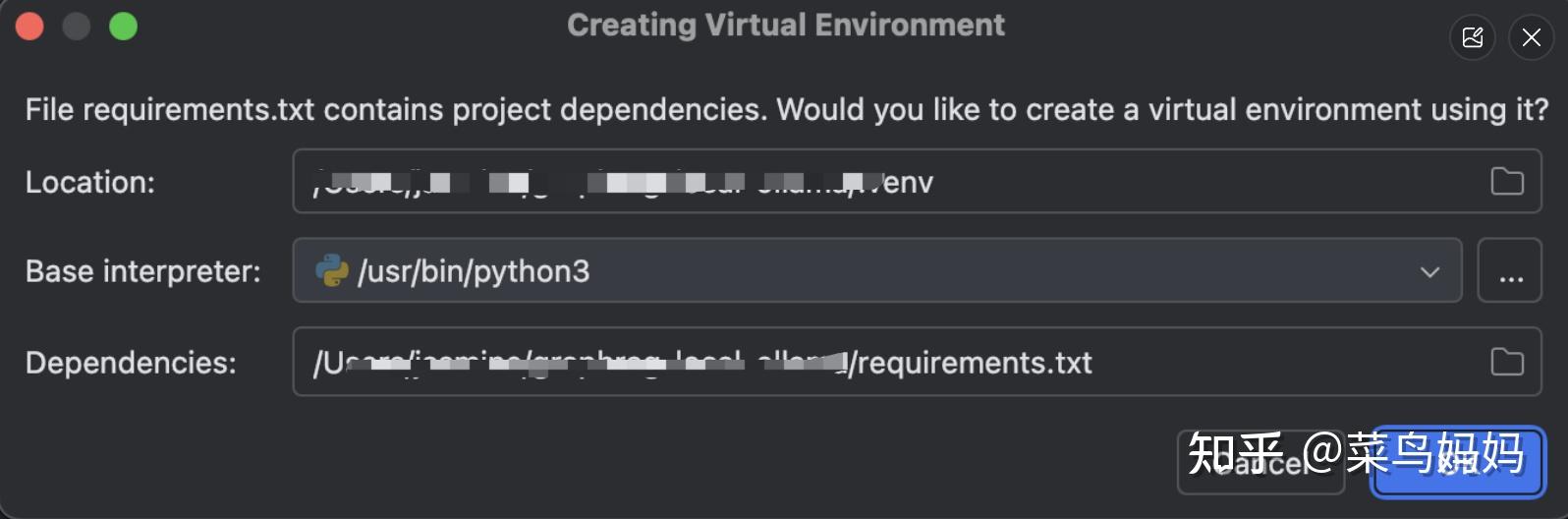Select the "Base interpreter:" label
Image resolution: width=1568 pixels, height=519 pixels.
[x=143, y=271]
